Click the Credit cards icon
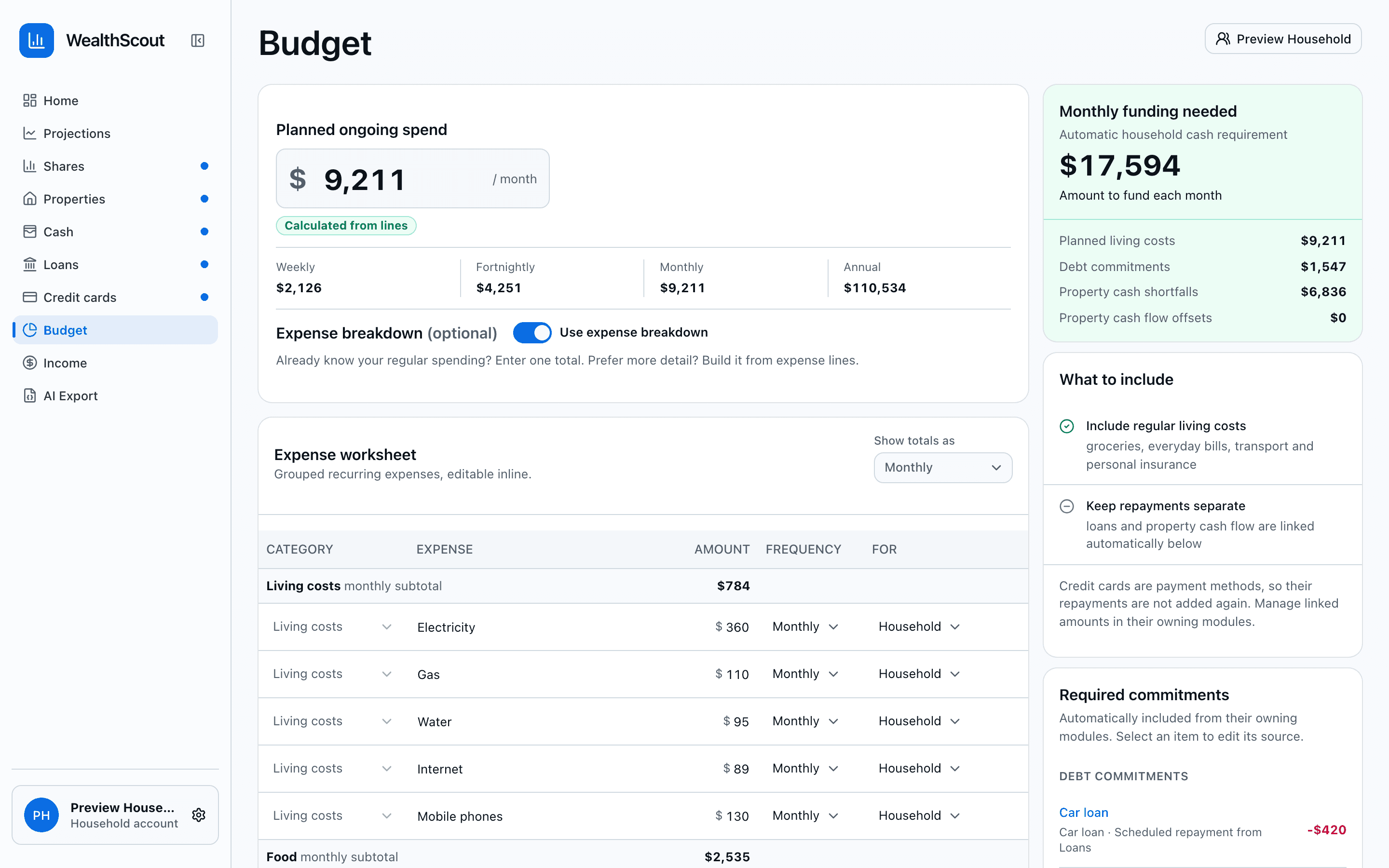Image resolution: width=1389 pixels, height=868 pixels. pyautogui.click(x=30, y=297)
